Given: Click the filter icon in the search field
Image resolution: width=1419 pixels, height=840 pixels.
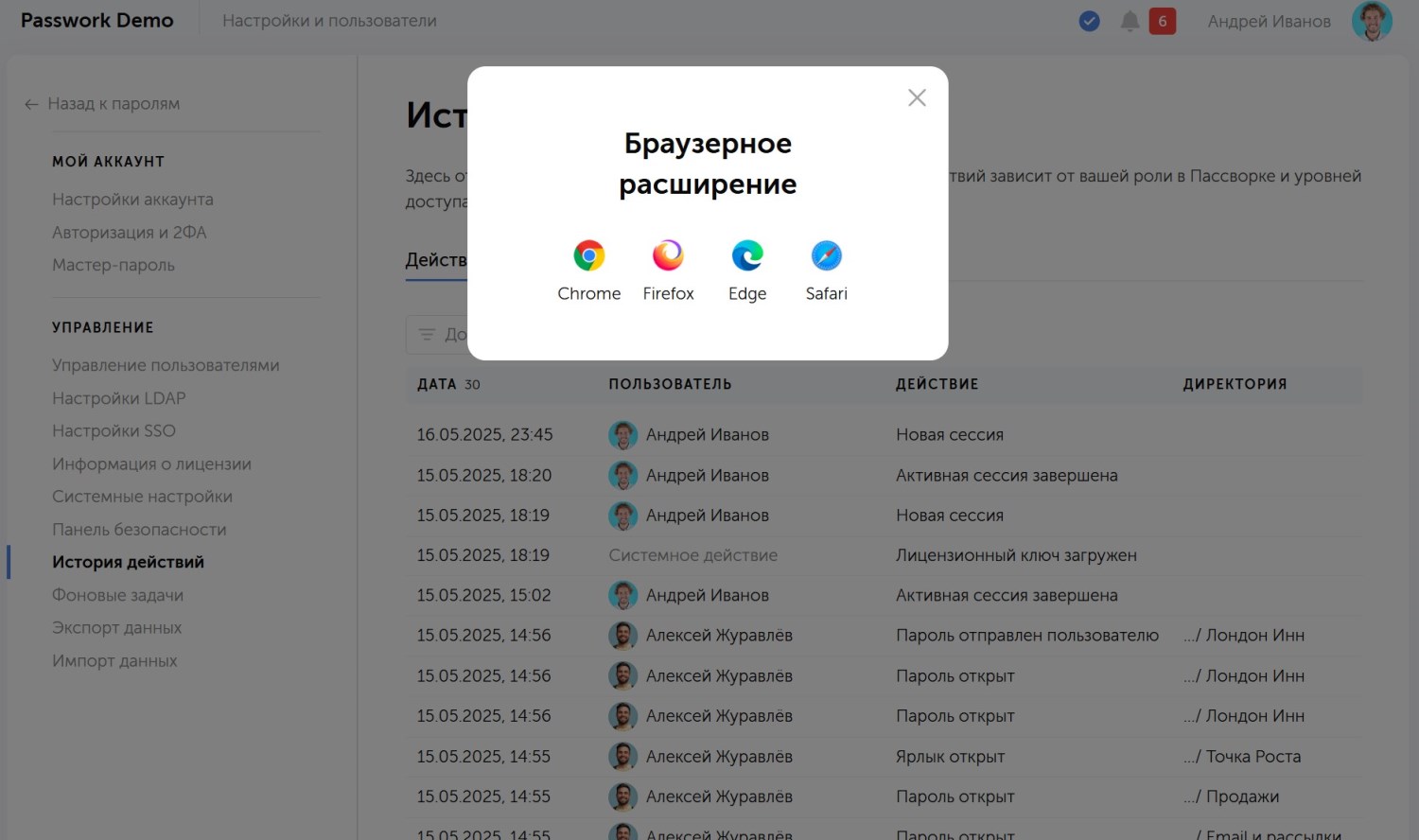Looking at the screenshot, I should [x=427, y=334].
